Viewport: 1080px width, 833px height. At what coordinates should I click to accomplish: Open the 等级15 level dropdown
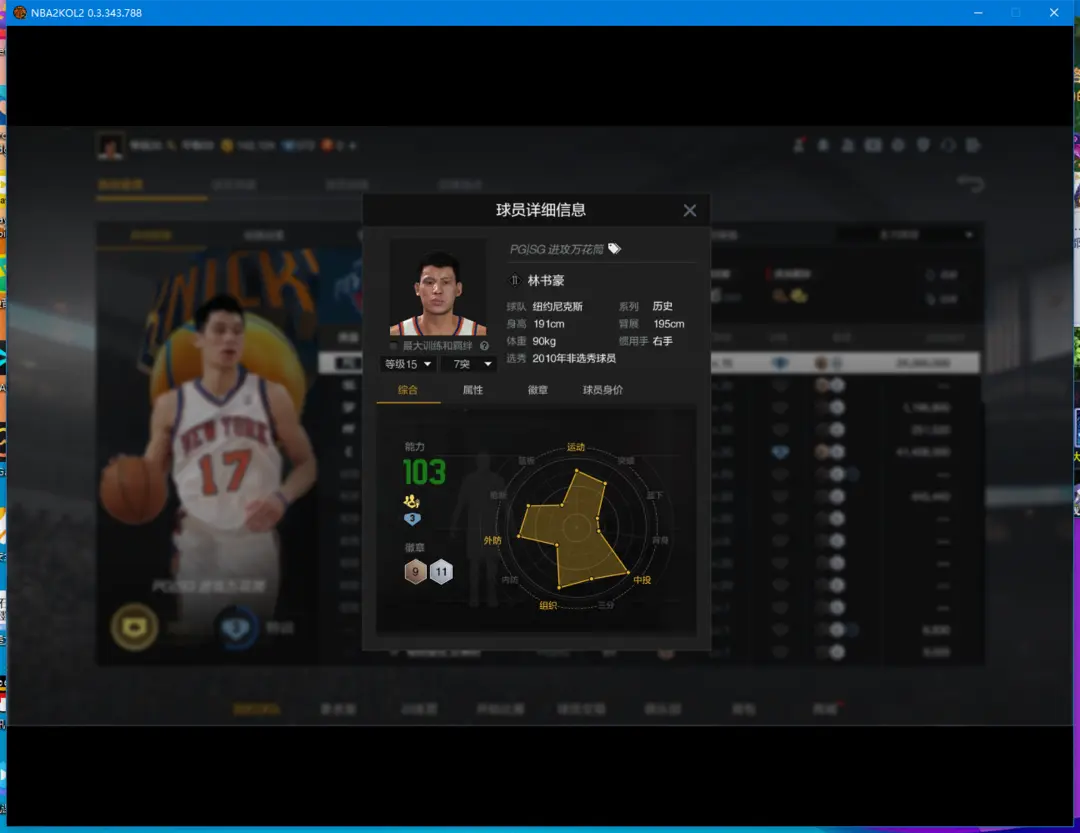[x=408, y=364]
